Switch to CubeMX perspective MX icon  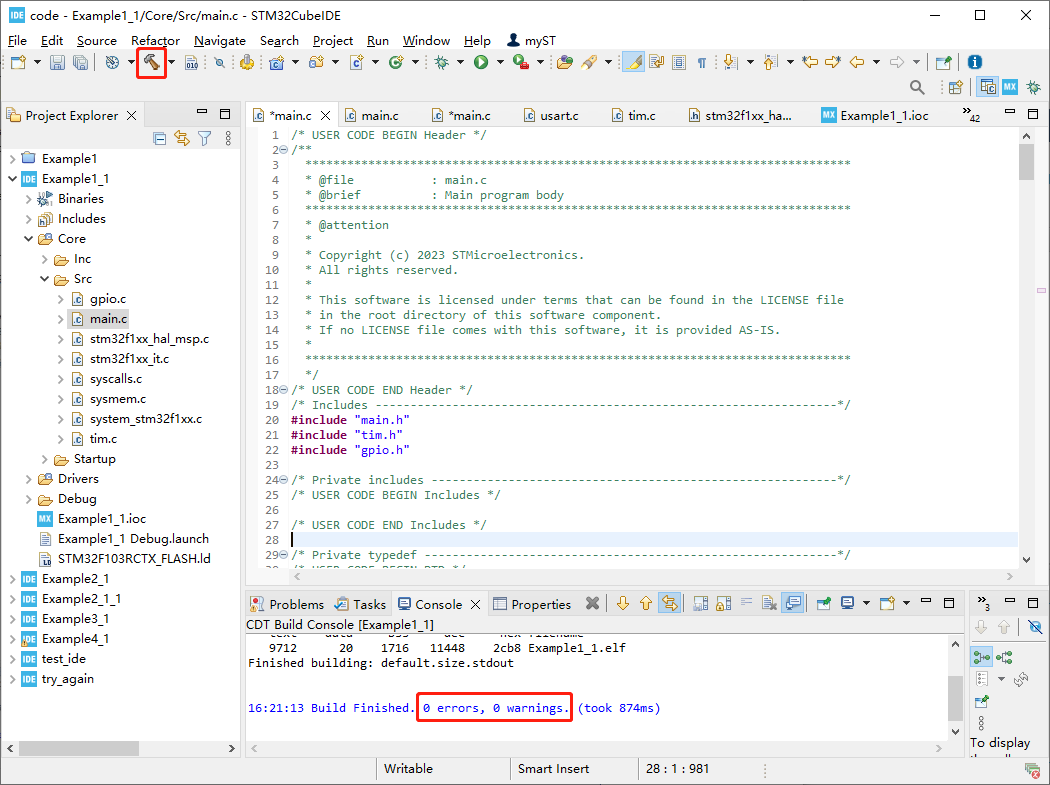point(1010,87)
